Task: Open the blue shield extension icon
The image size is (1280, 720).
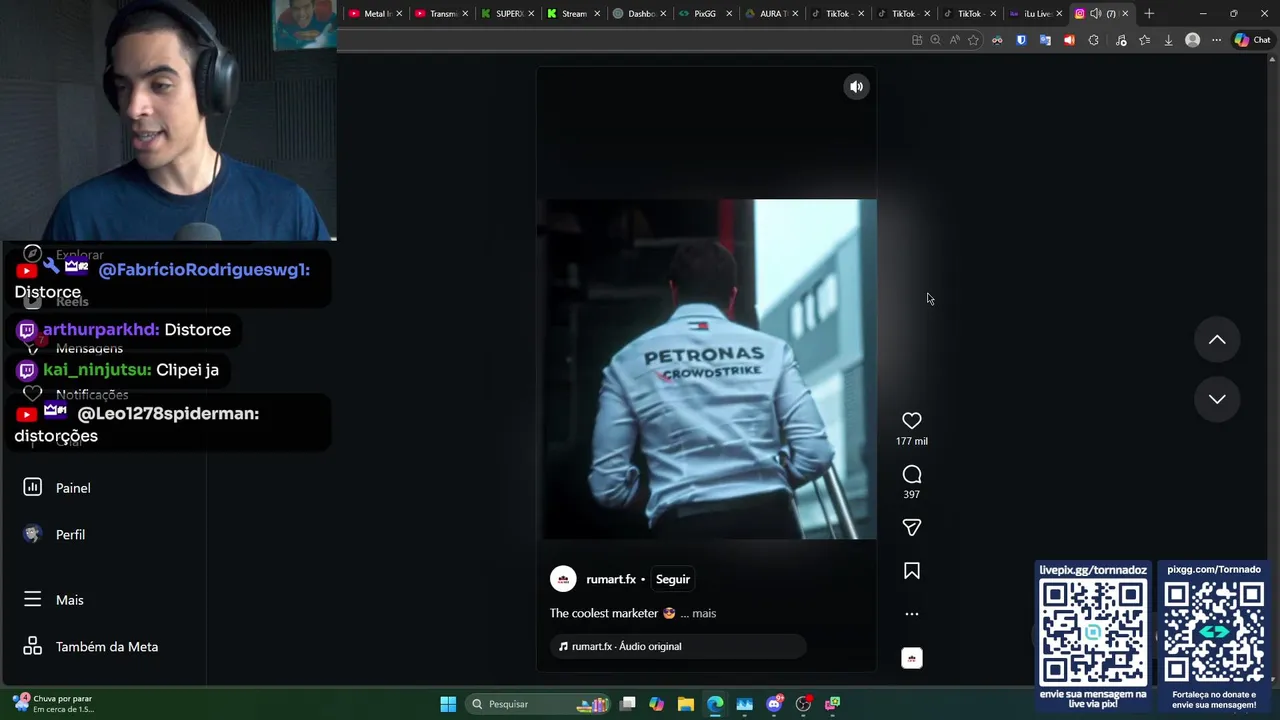Action: [x=1021, y=40]
